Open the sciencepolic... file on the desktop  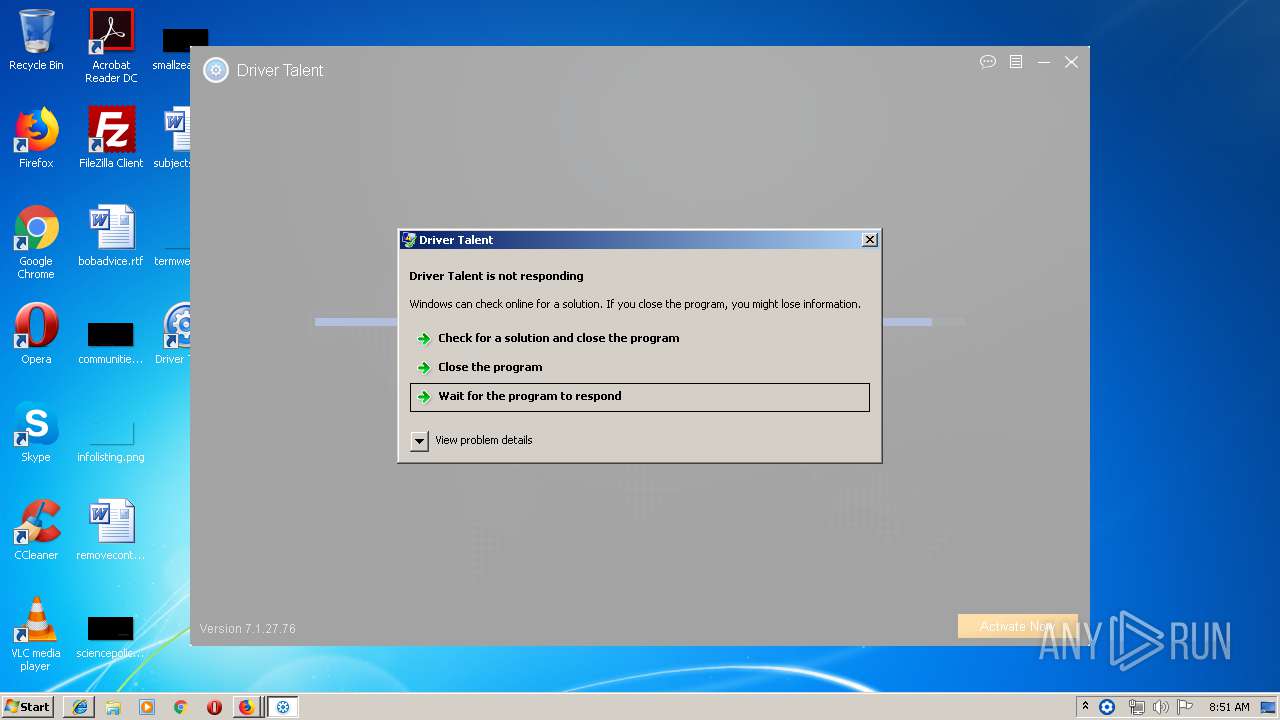click(x=111, y=636)
